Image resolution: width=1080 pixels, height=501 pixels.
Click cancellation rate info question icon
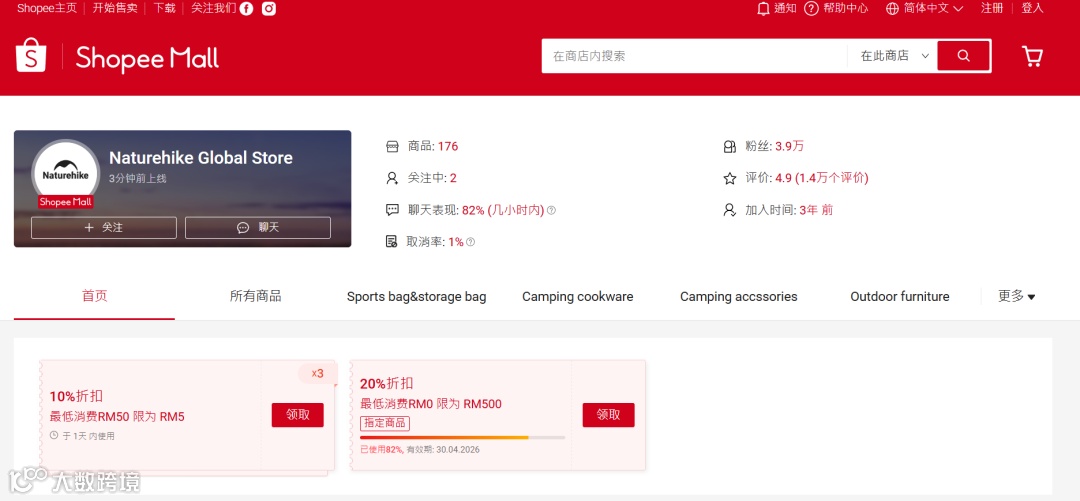(x=470, y=242)
